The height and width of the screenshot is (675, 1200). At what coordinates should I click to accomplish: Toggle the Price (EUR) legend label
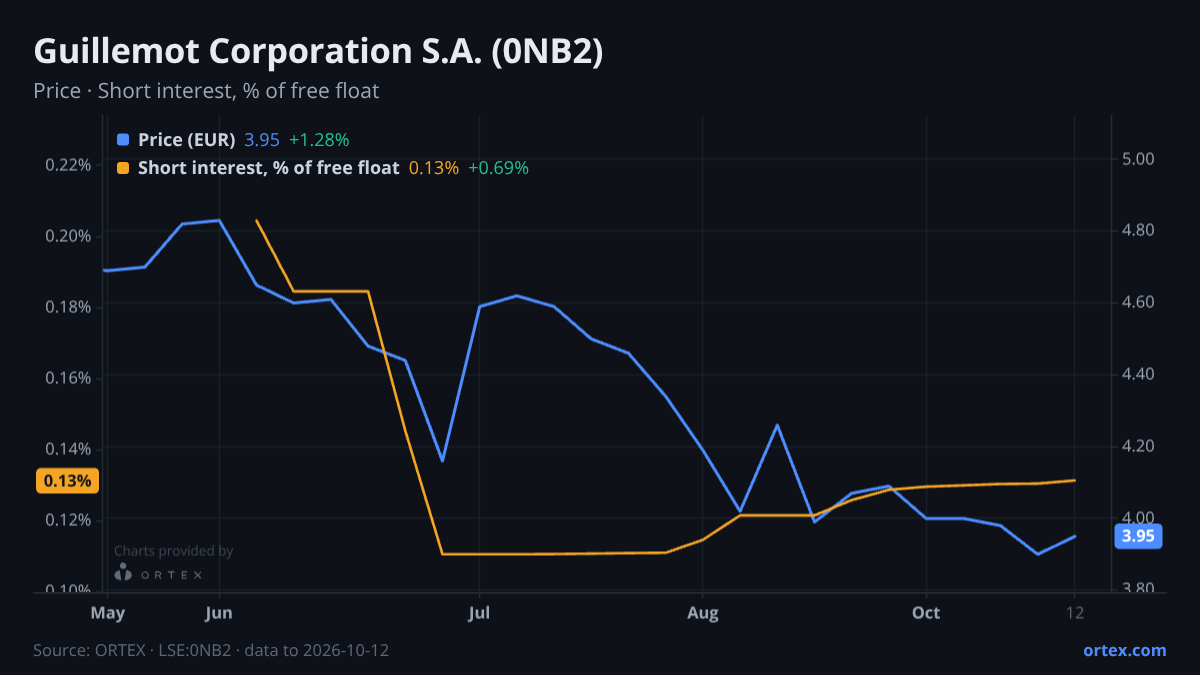tap(186, 140)
